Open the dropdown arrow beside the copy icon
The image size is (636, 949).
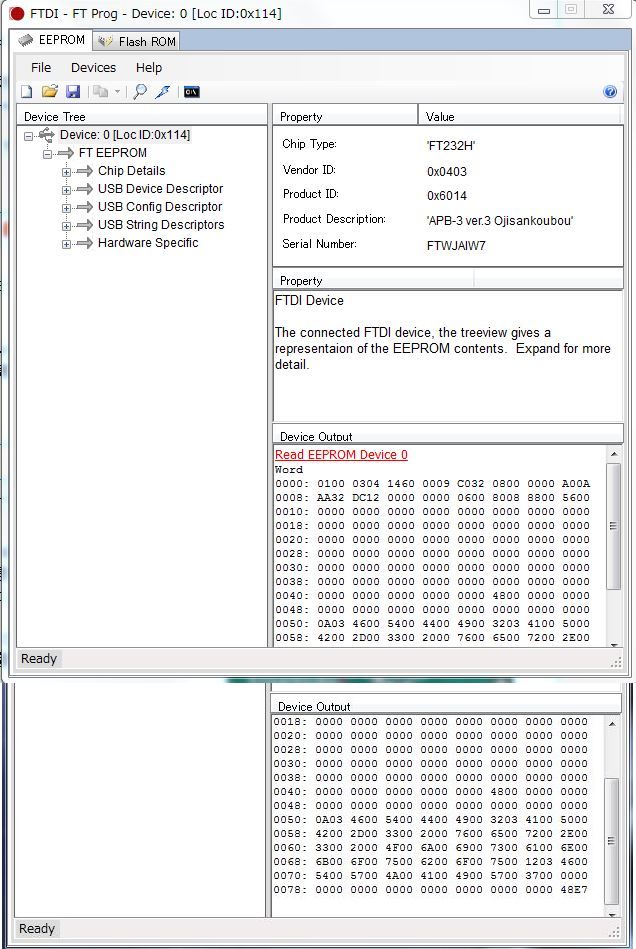tap(117, 92)
